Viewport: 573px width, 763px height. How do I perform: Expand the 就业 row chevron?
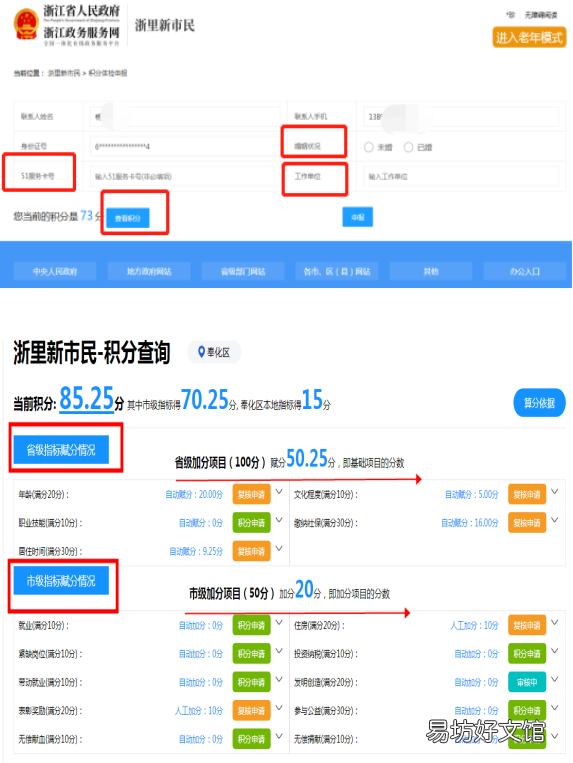(279, 622)
